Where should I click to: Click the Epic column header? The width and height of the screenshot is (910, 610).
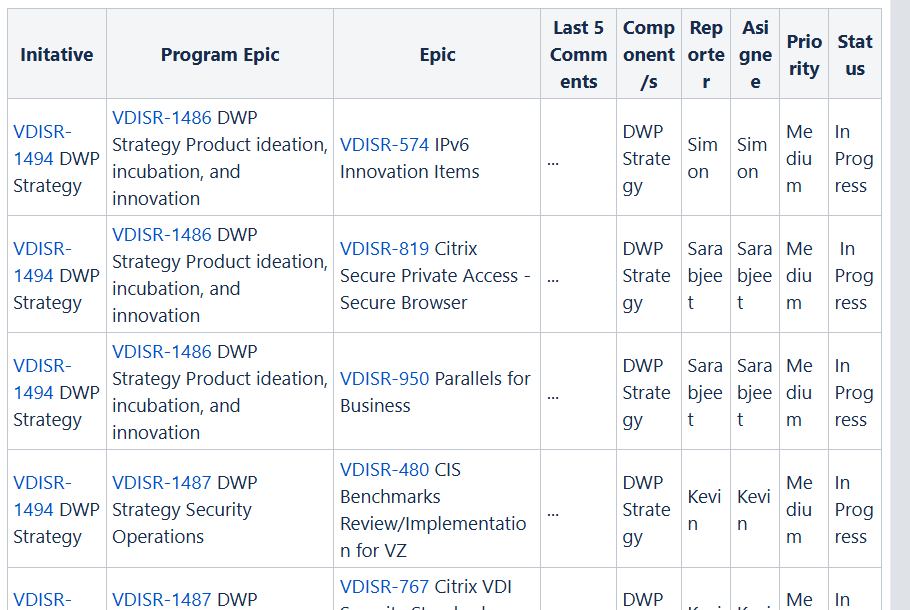(x=437, y=55)
